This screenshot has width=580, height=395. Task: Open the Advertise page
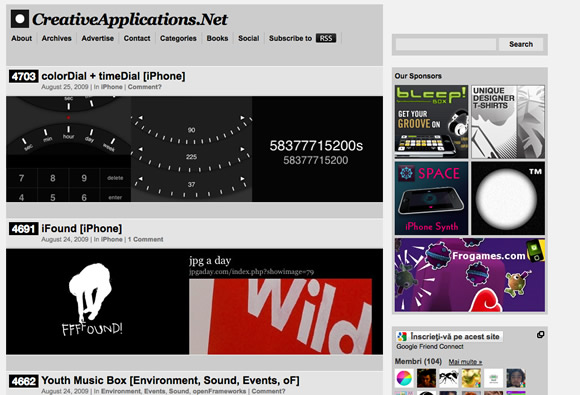pyautogui.click(x=98, y=38)
